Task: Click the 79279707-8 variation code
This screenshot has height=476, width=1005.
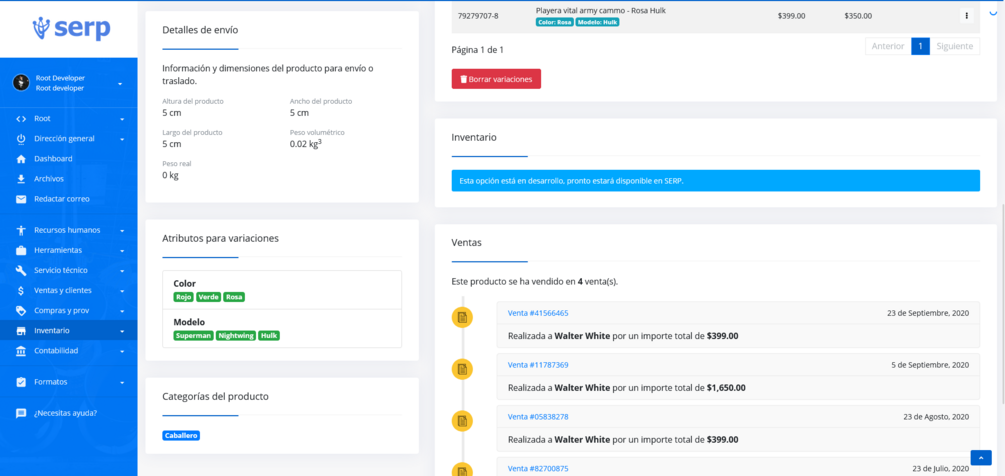Action: click(478, 16)
